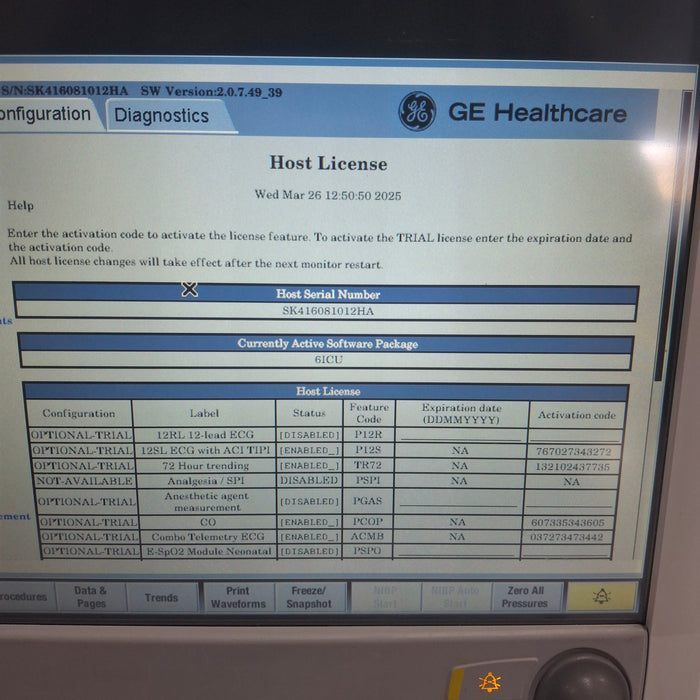This screenshot has width=700, height=700.
Task: Toggle status of CO license
Action: pos(309,522)
